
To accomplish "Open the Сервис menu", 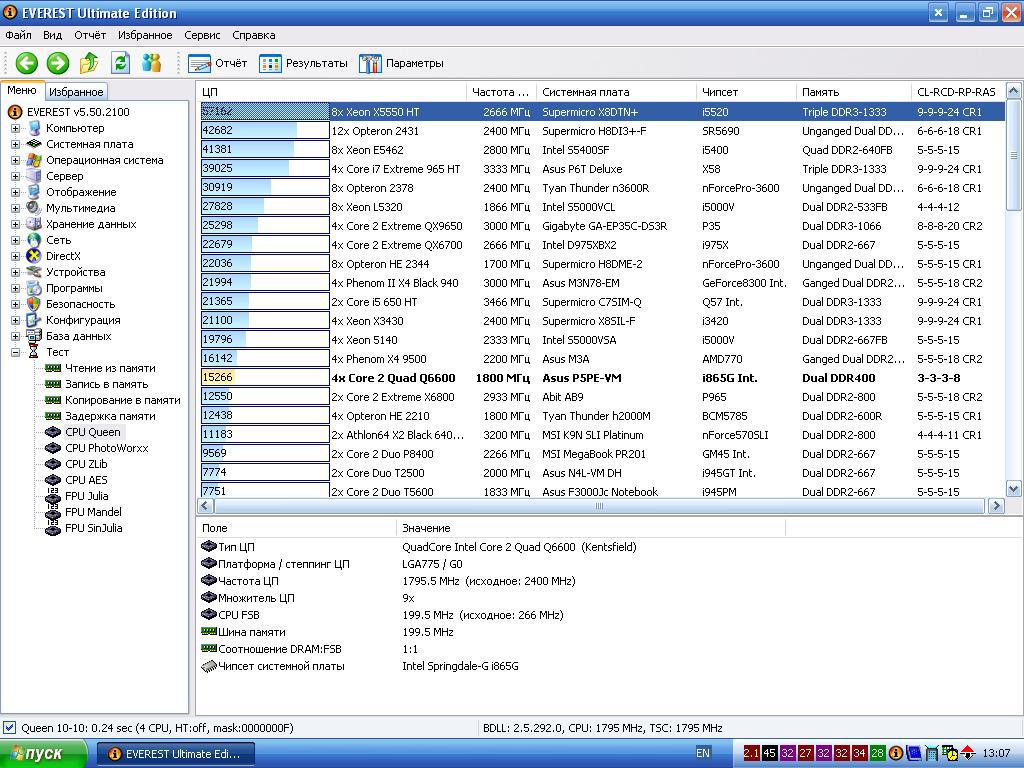I will pos(202,35).
